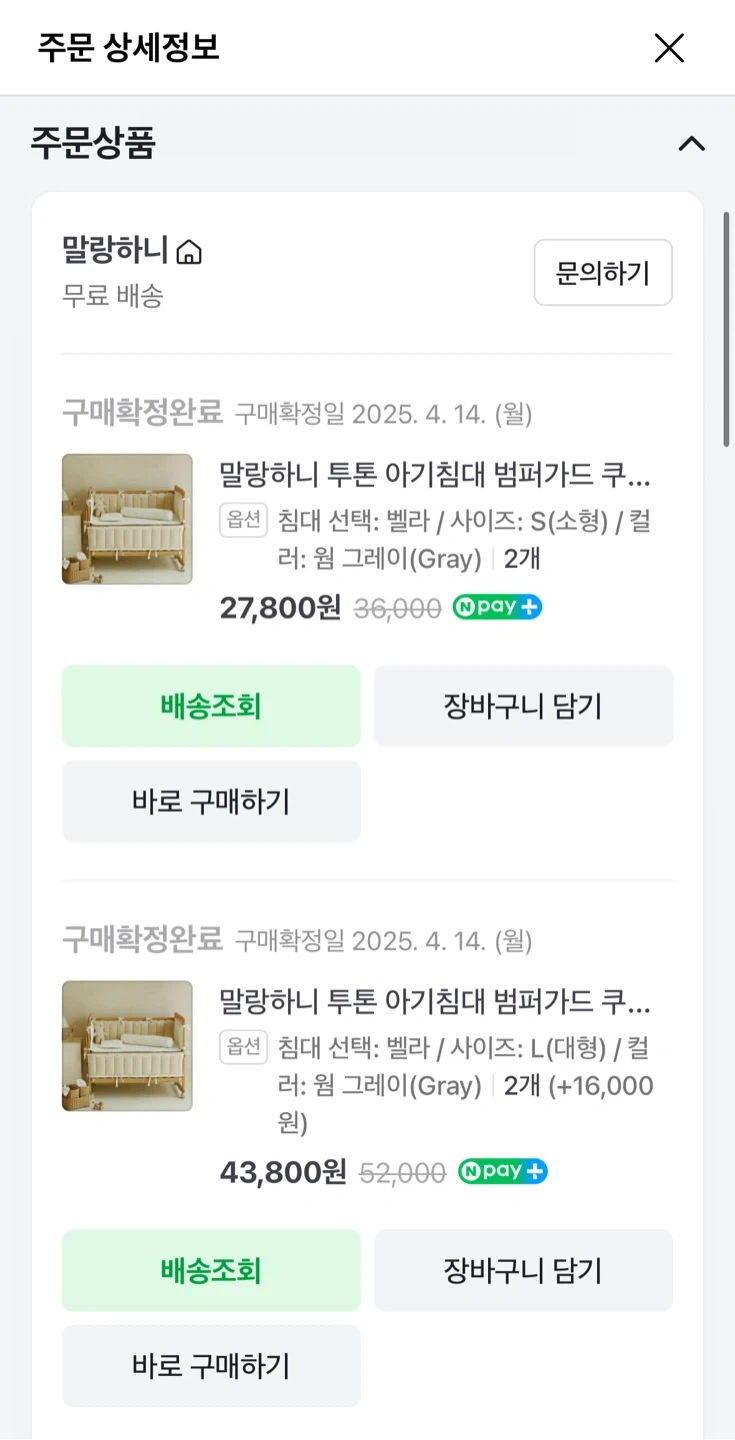Add the L(대형) item to cart
The width and height of the screenshot is (735, 1440).
pos(523,1270)
